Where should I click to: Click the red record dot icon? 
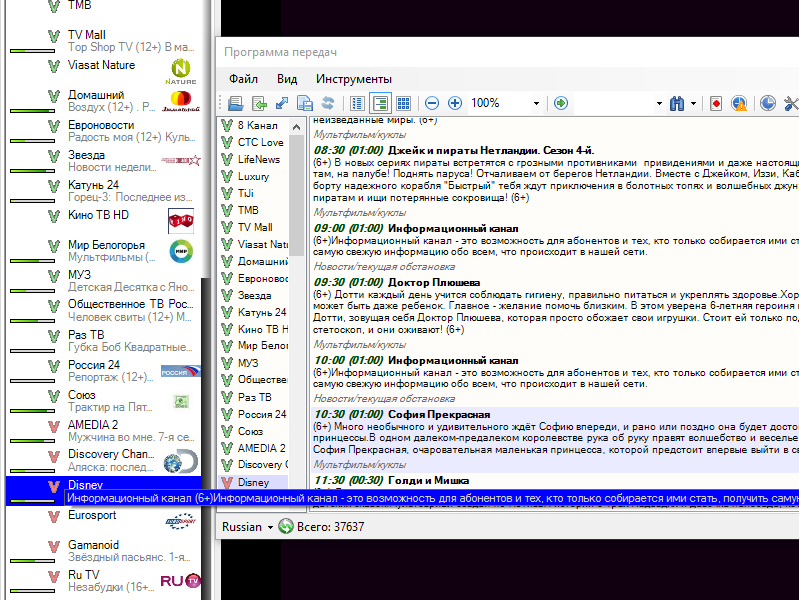pyautogui.click(x=716, y=103)
